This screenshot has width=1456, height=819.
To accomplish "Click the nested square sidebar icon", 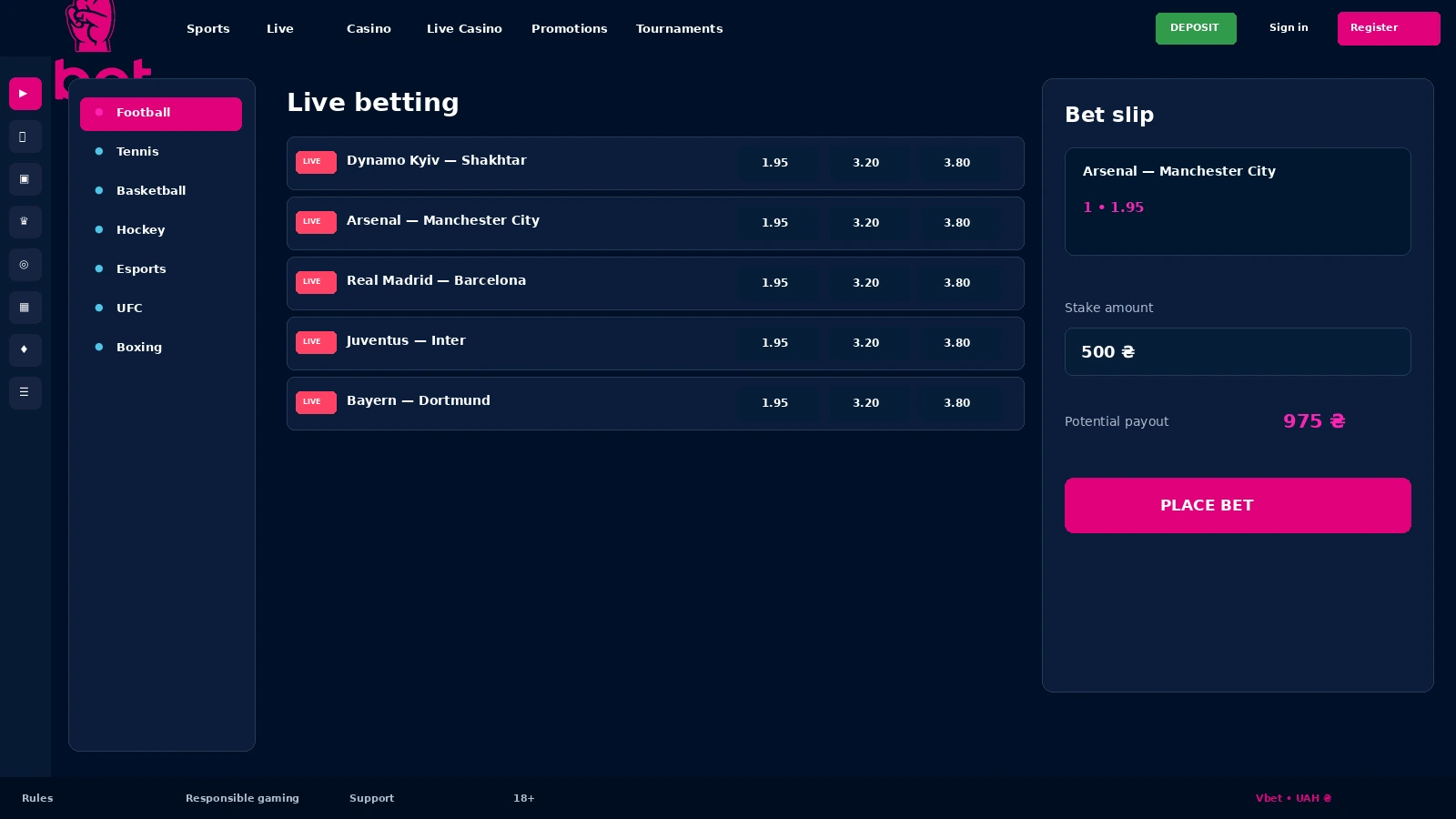I will [x=25, y=179].
